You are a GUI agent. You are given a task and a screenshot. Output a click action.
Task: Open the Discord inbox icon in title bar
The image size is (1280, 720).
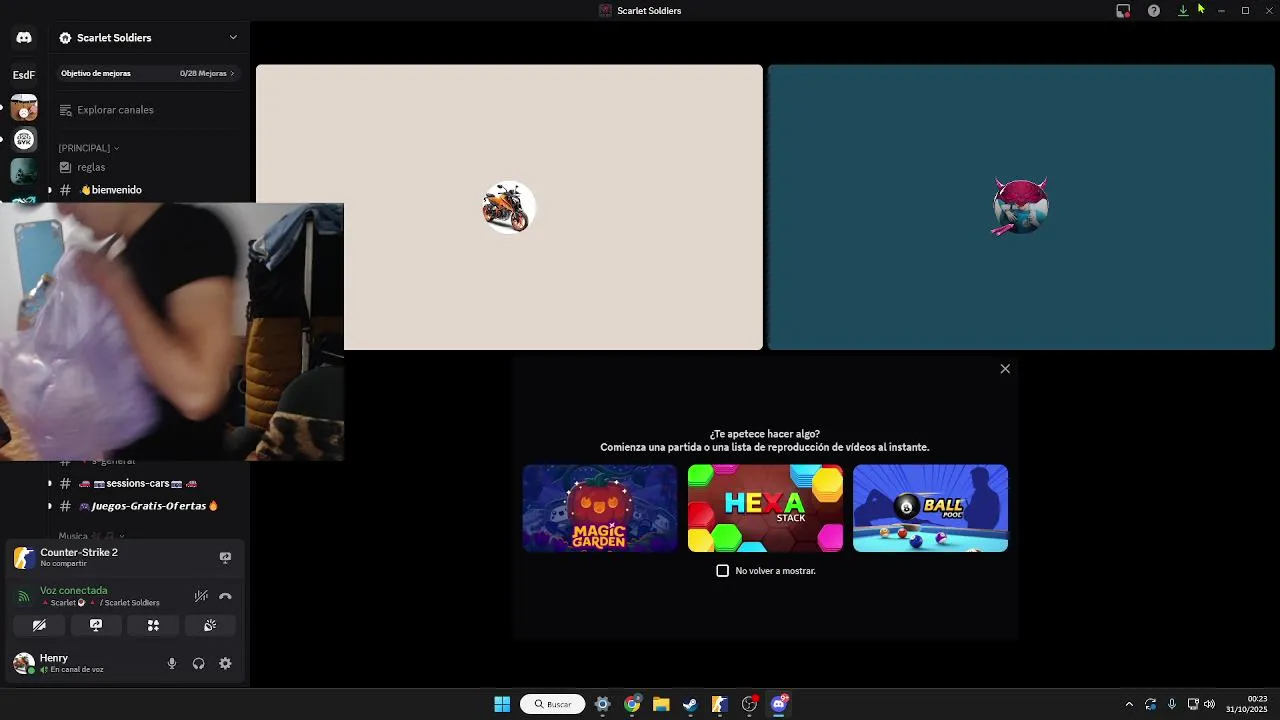1123,11
